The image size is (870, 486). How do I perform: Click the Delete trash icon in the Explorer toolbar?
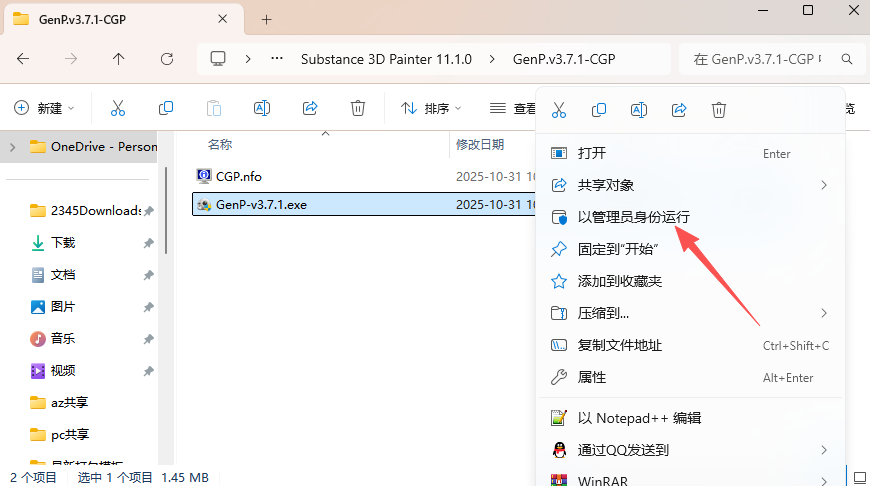point(358,108)
